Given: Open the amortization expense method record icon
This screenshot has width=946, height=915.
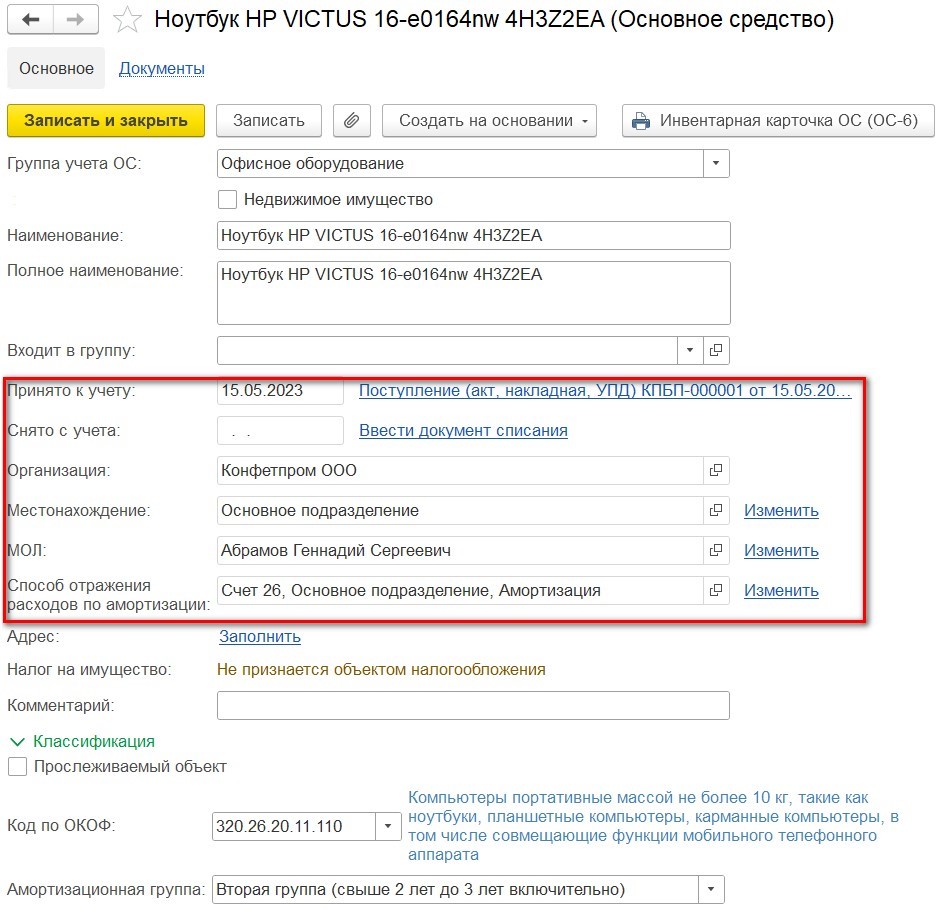Looking at the screenshot, I should click(716, 590).
